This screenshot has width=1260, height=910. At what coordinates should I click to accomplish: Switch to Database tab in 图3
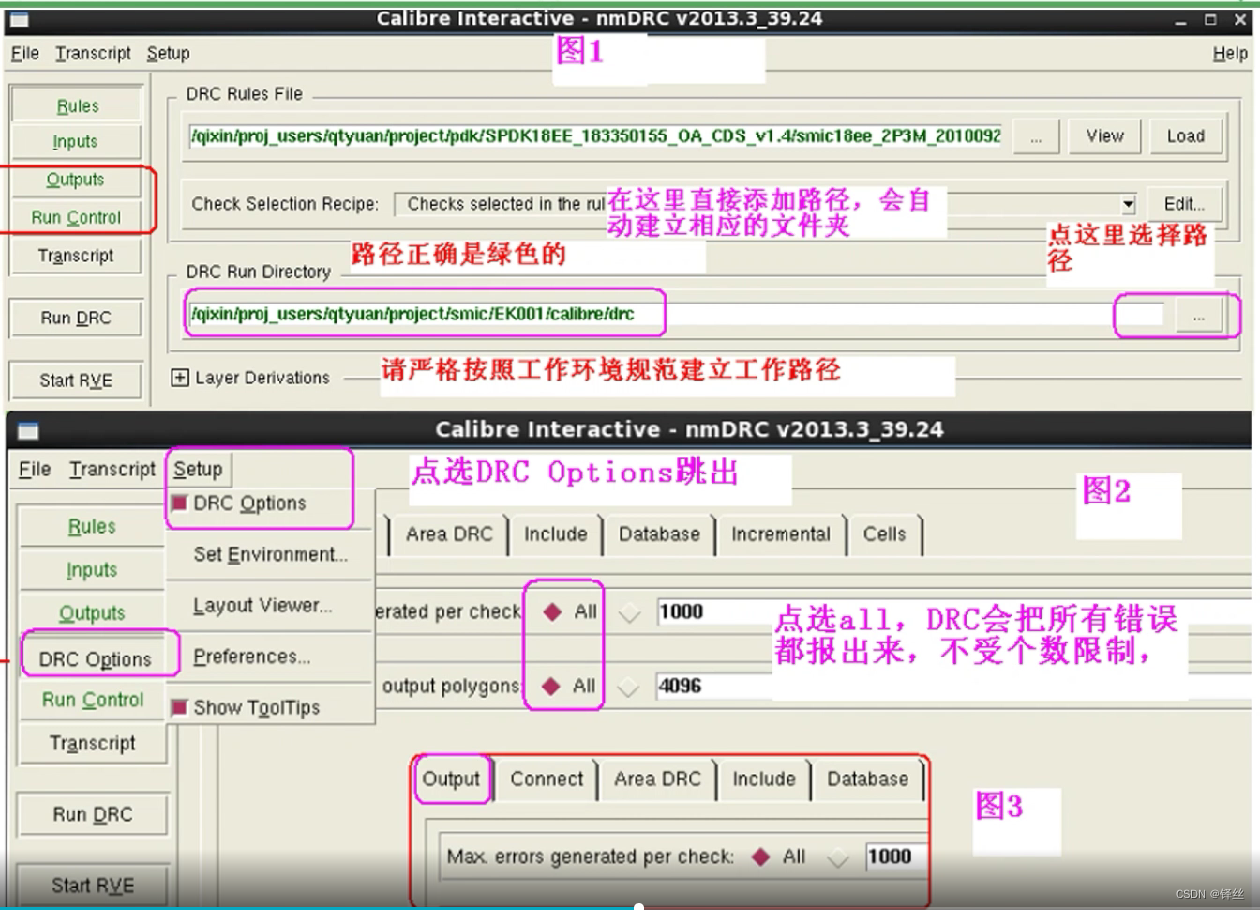pyautogui.click(x=868, y=779)
